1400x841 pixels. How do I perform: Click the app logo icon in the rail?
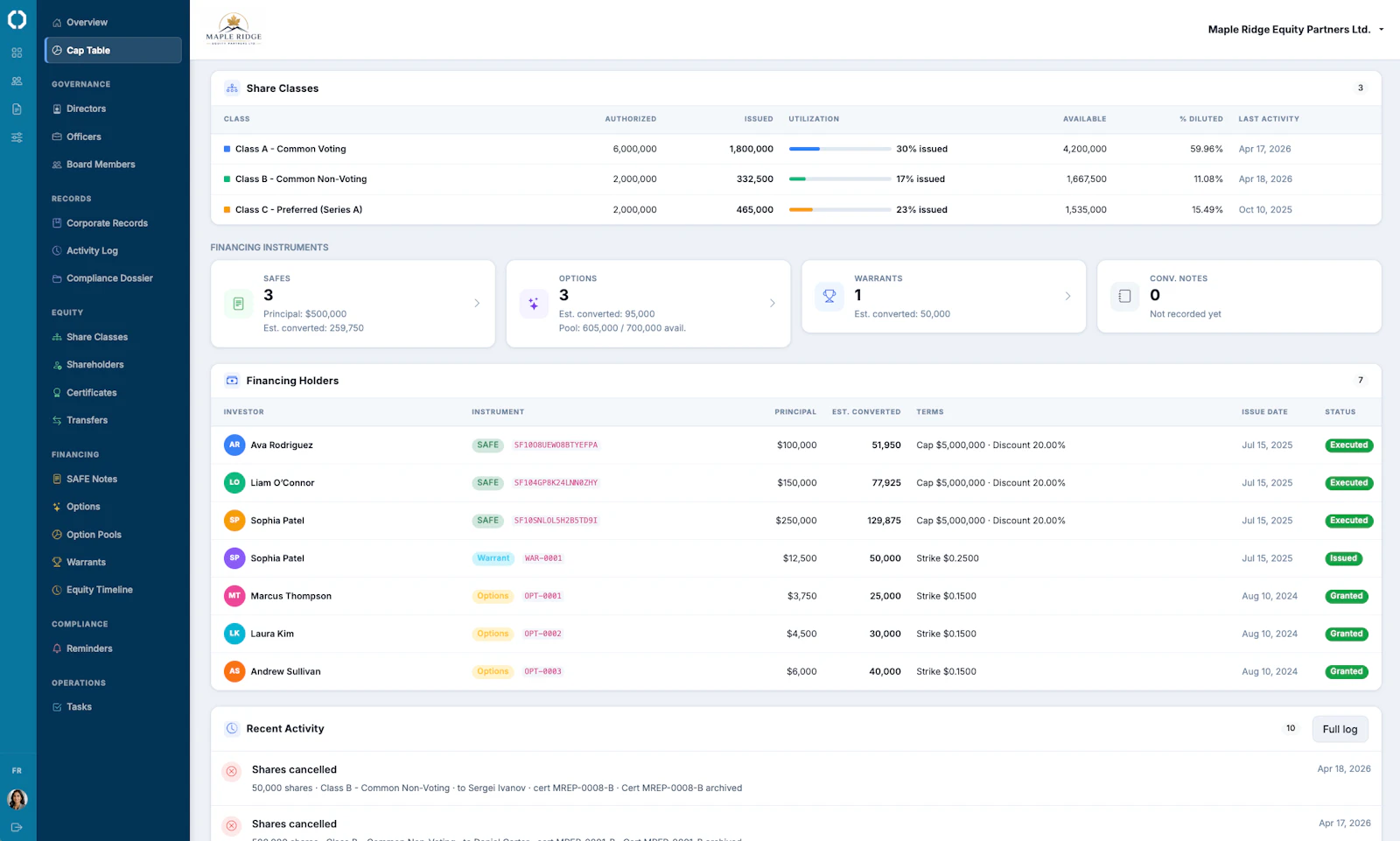[17, 19]
